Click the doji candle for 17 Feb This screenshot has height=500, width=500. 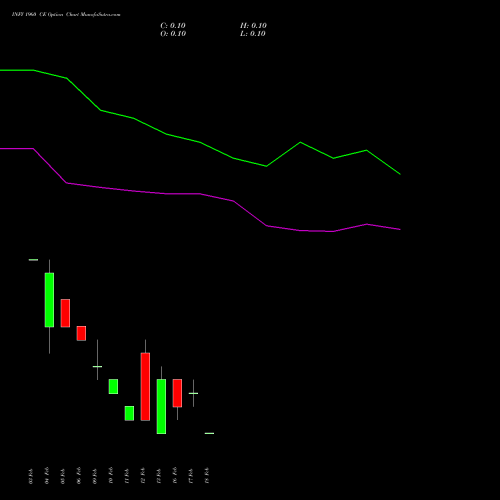click(x=193, y=393)
